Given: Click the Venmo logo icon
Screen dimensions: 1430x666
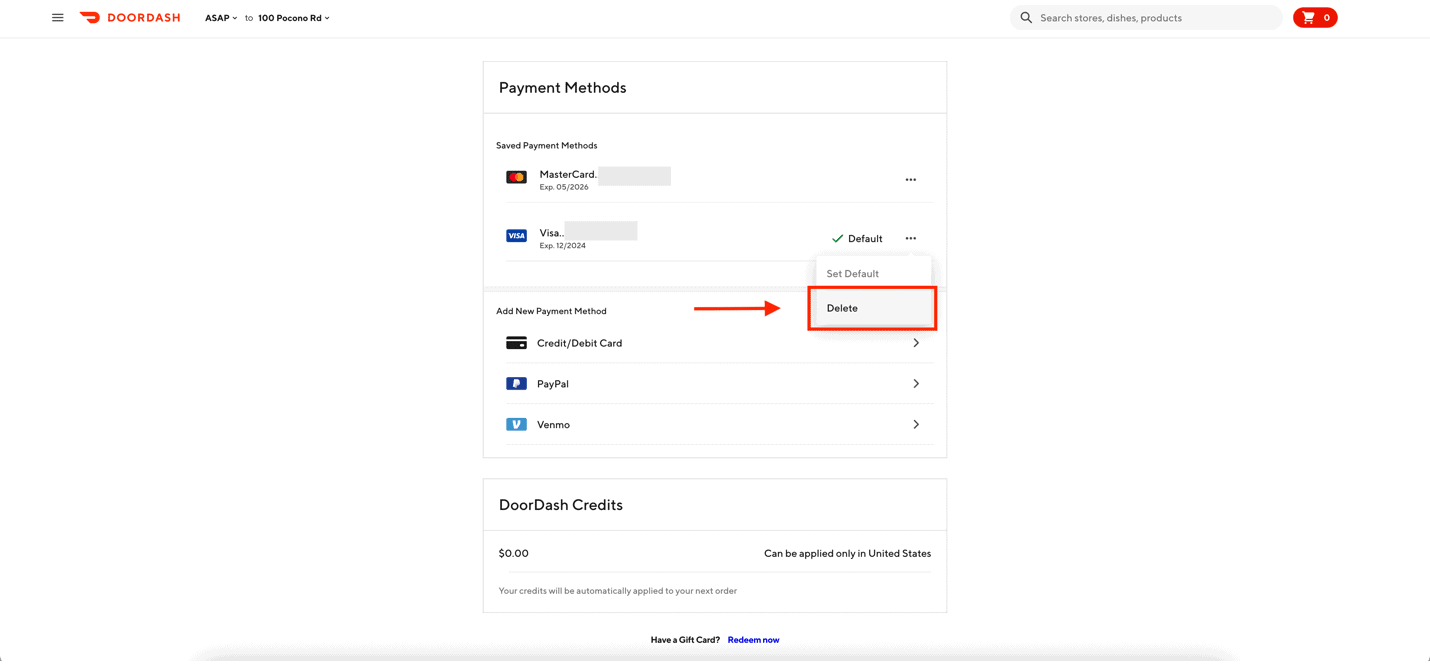Looking at the screenshot, I should pyautogui.click(x=516, y=425).
